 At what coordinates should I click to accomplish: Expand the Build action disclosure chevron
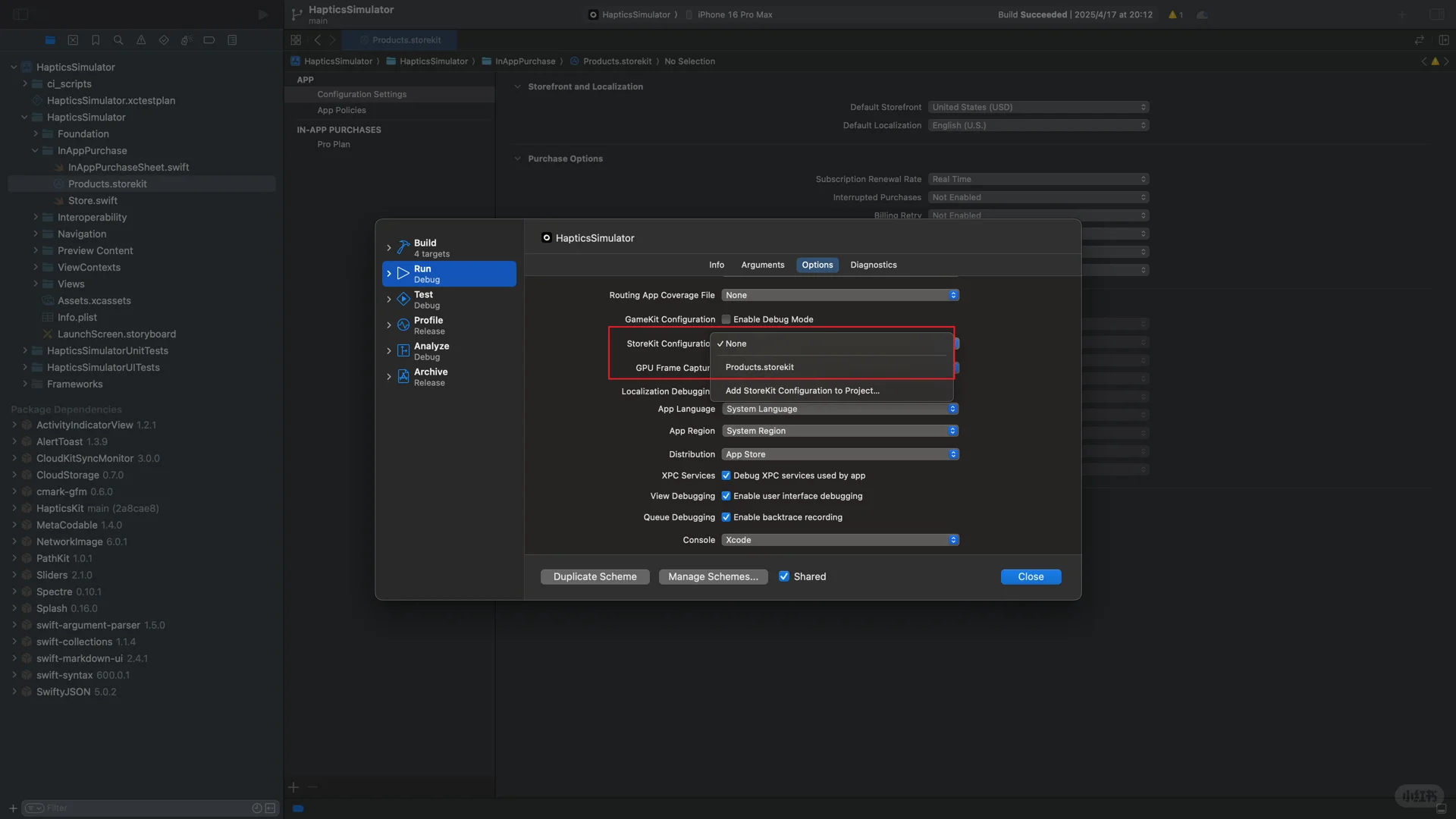point(389,248)
